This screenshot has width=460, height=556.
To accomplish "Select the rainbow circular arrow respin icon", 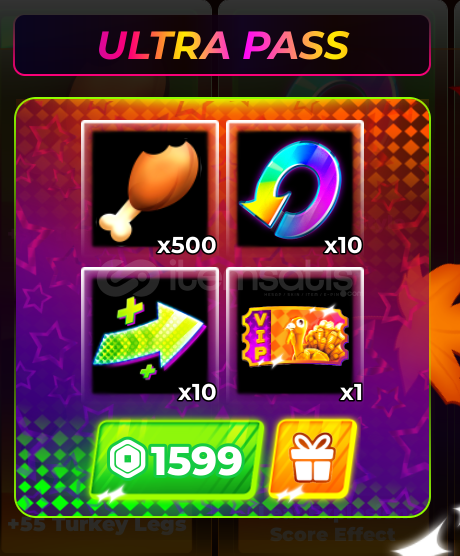I will click(291, 189).
